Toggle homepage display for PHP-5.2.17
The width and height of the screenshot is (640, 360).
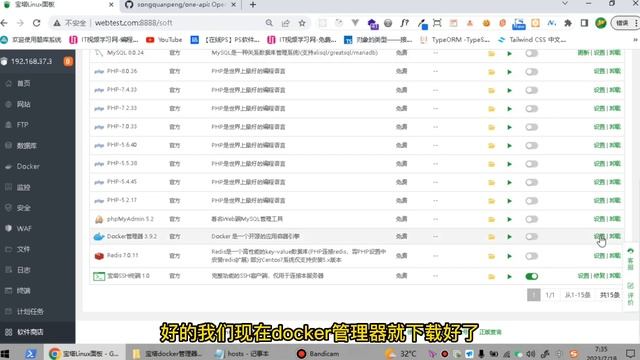[531, 201]
